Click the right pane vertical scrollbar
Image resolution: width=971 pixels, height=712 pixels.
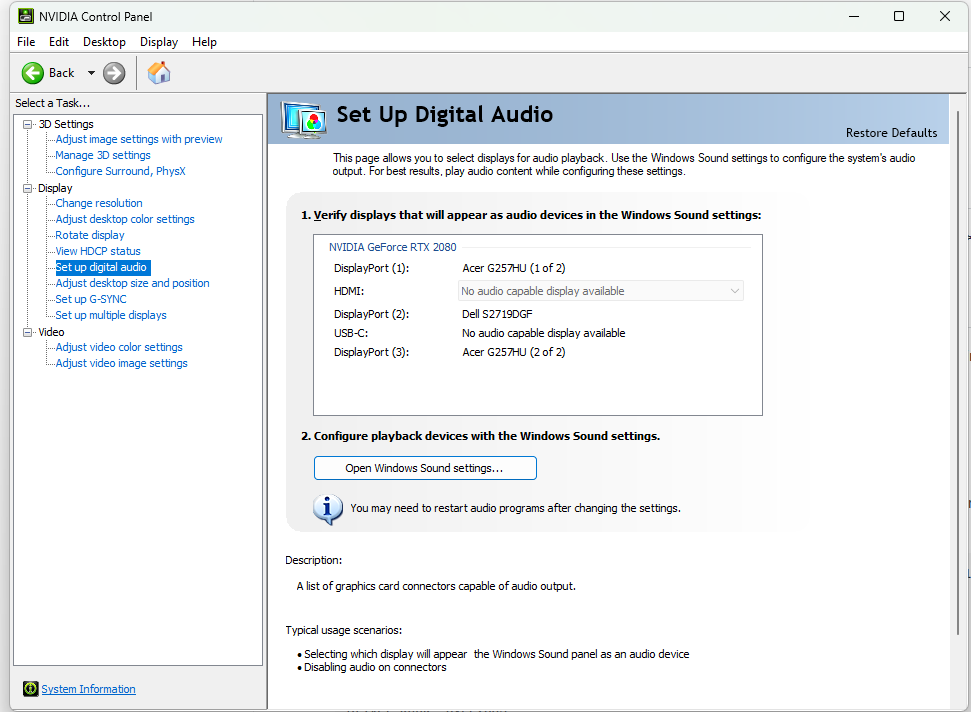point(958,371)
